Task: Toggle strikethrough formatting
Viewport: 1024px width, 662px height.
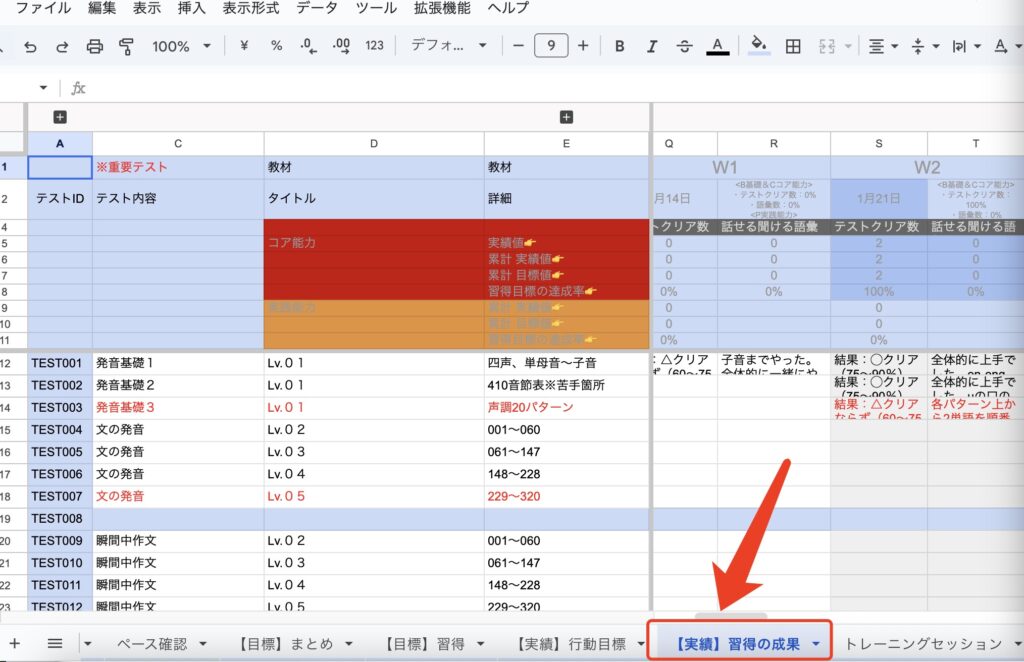Action: [x=684, y=46]
